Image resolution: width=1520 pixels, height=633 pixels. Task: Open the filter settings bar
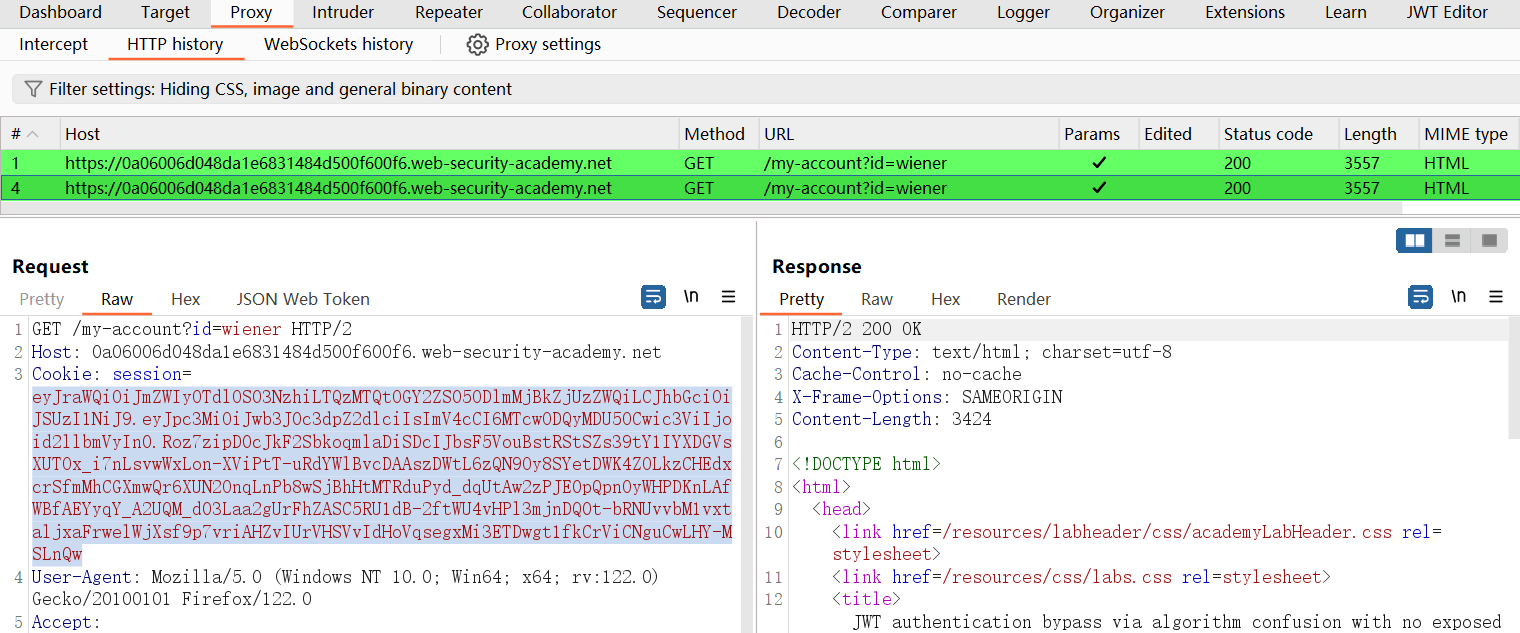[x=280, y=89]
